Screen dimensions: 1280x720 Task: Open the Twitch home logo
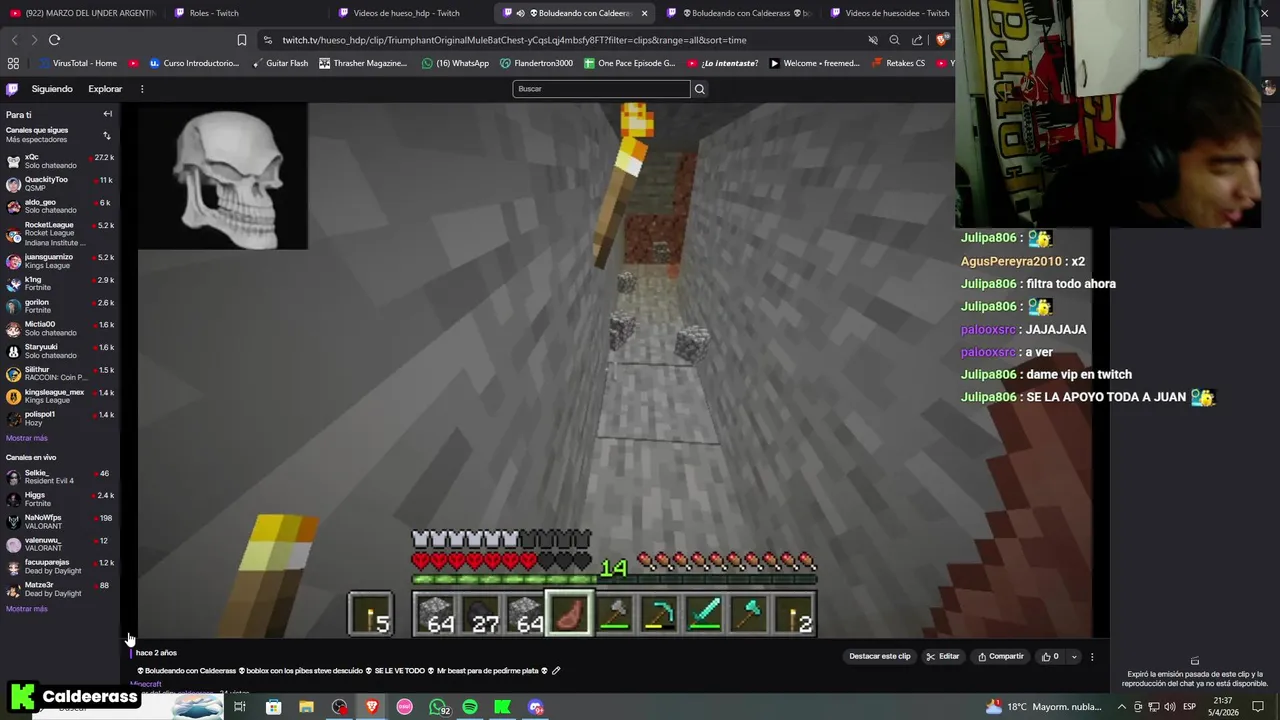[x=12, y=89]
